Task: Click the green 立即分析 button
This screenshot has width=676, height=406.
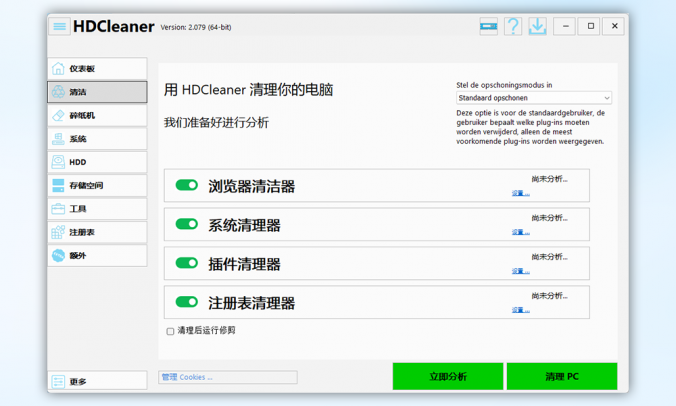Action: pos(448,376)
